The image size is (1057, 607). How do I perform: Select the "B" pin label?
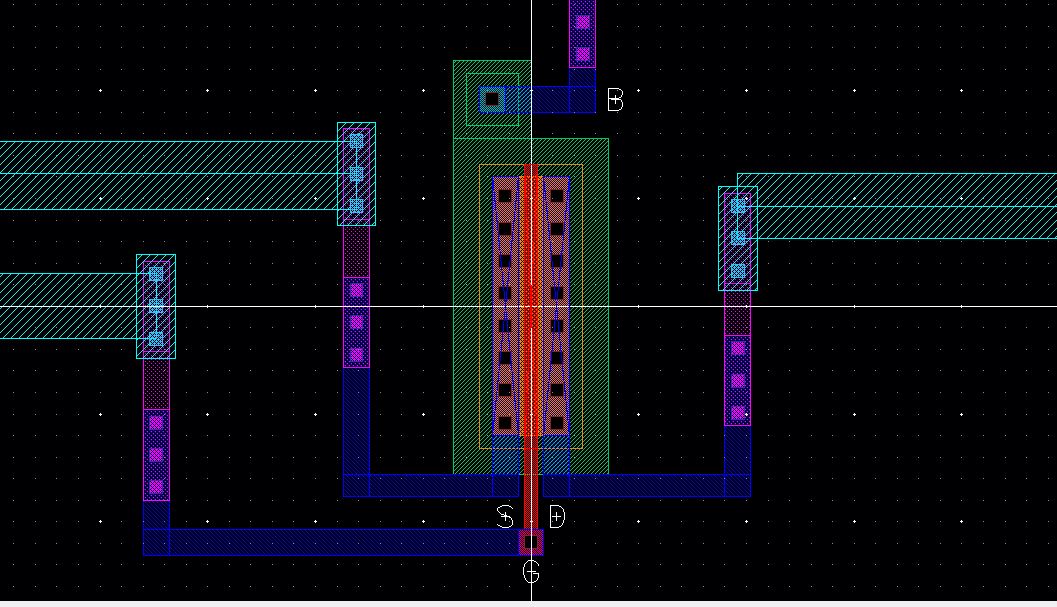pyautogui.click(x=615, y=100)
